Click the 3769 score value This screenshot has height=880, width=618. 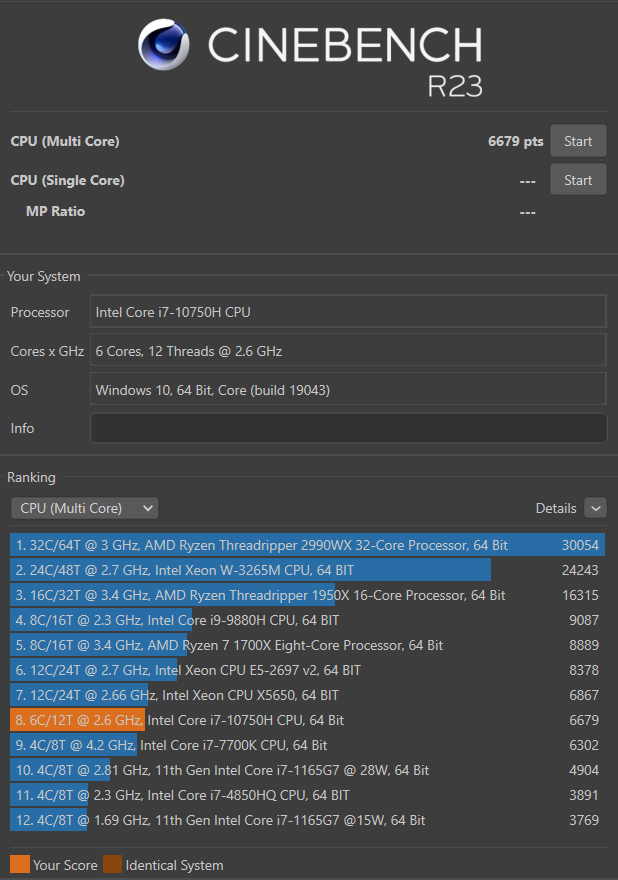(584, 820)
